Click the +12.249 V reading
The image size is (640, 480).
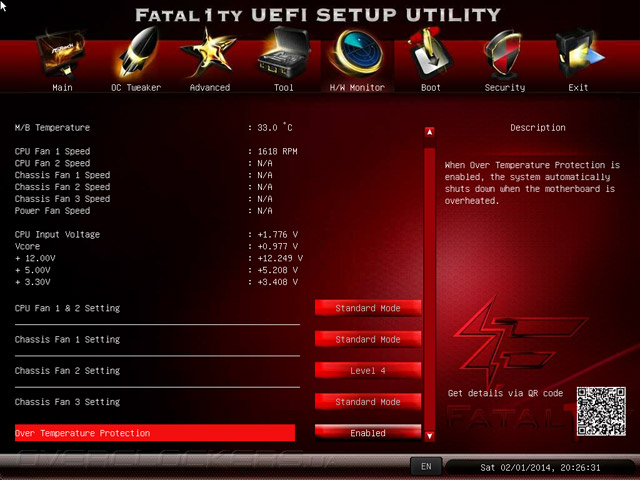point(280,258)
